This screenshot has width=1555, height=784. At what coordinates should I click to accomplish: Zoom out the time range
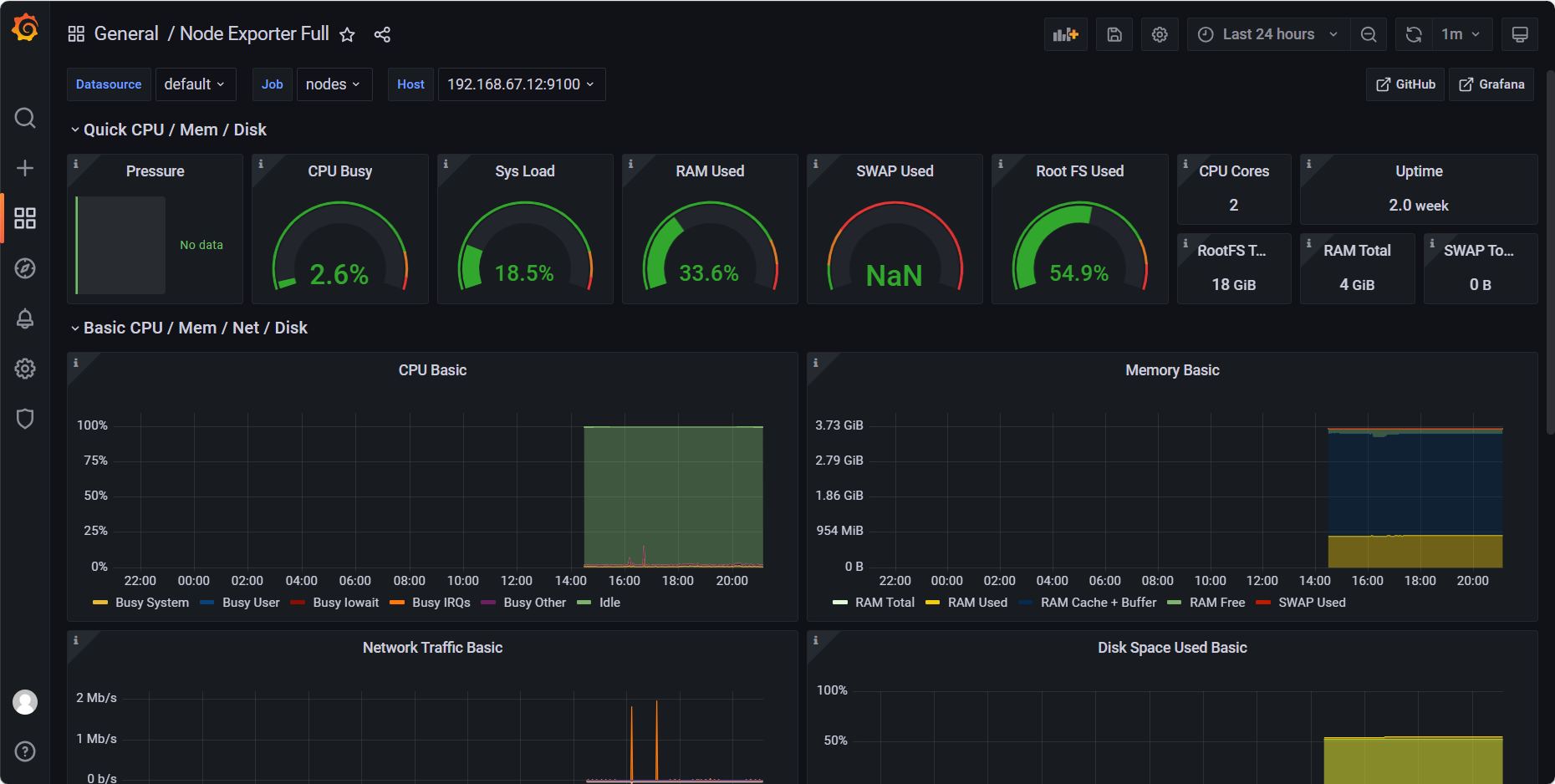[1369, 34]
